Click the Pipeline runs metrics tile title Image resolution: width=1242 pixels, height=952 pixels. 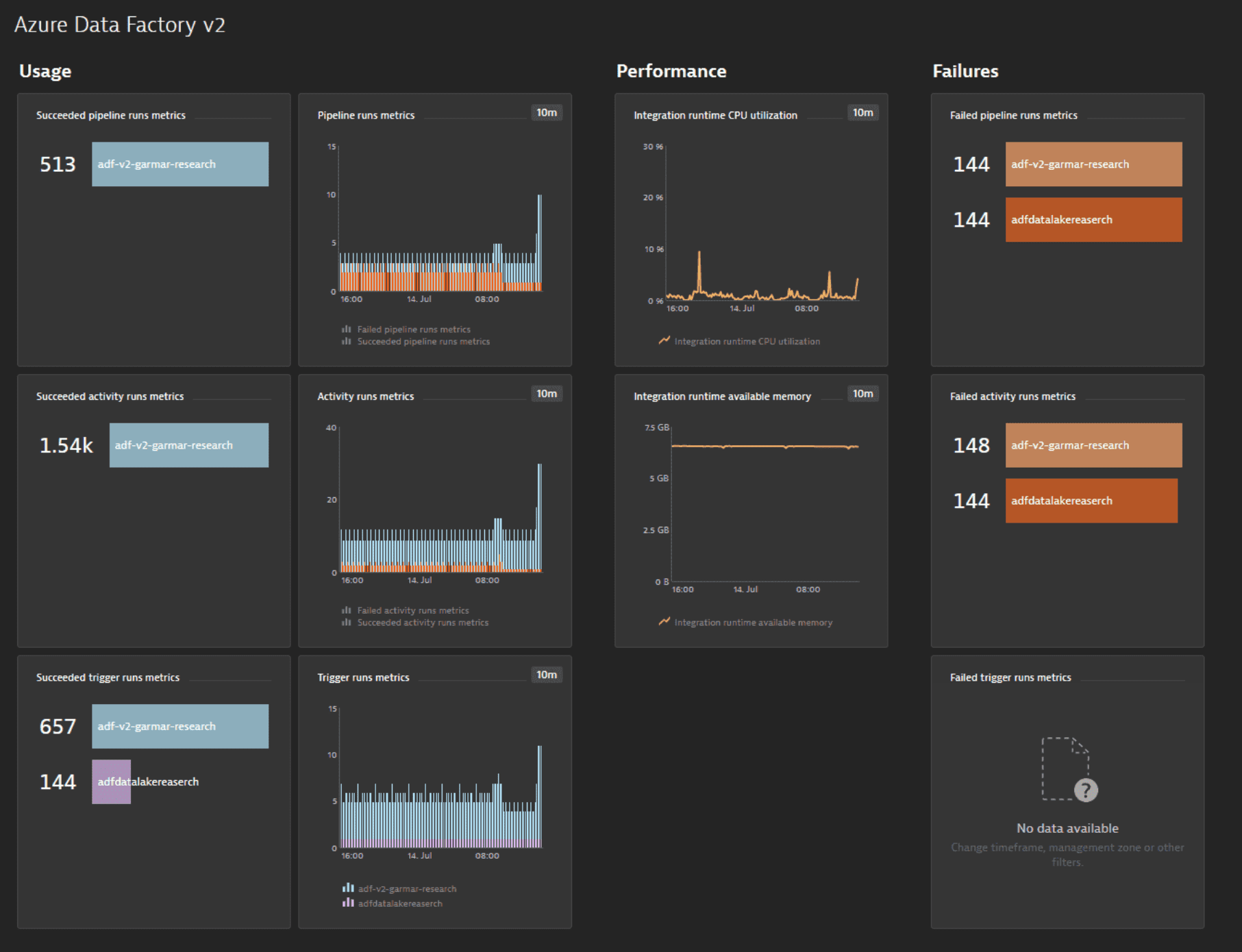366,115
